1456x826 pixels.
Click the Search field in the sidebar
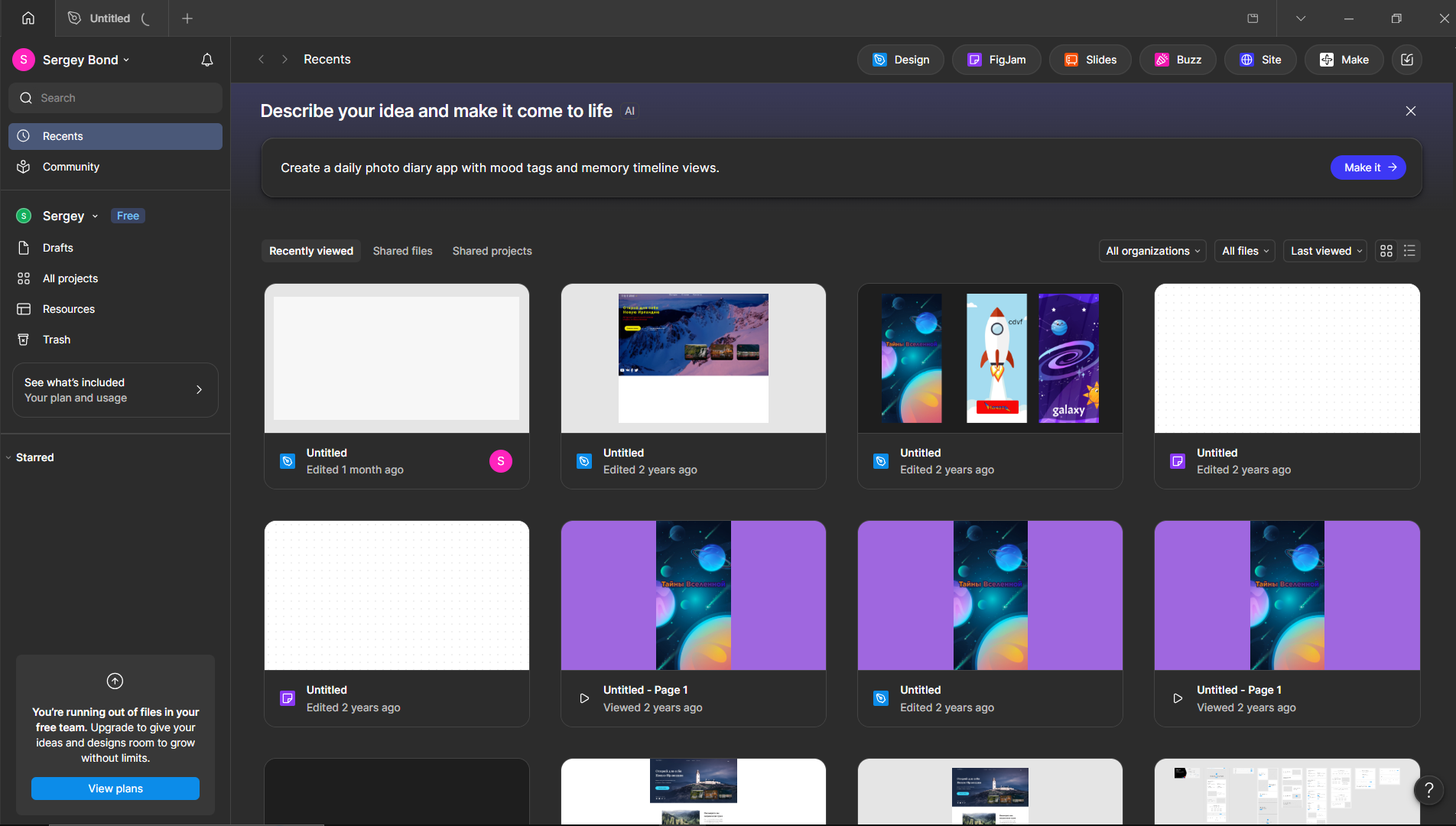(x=115, y=98)
